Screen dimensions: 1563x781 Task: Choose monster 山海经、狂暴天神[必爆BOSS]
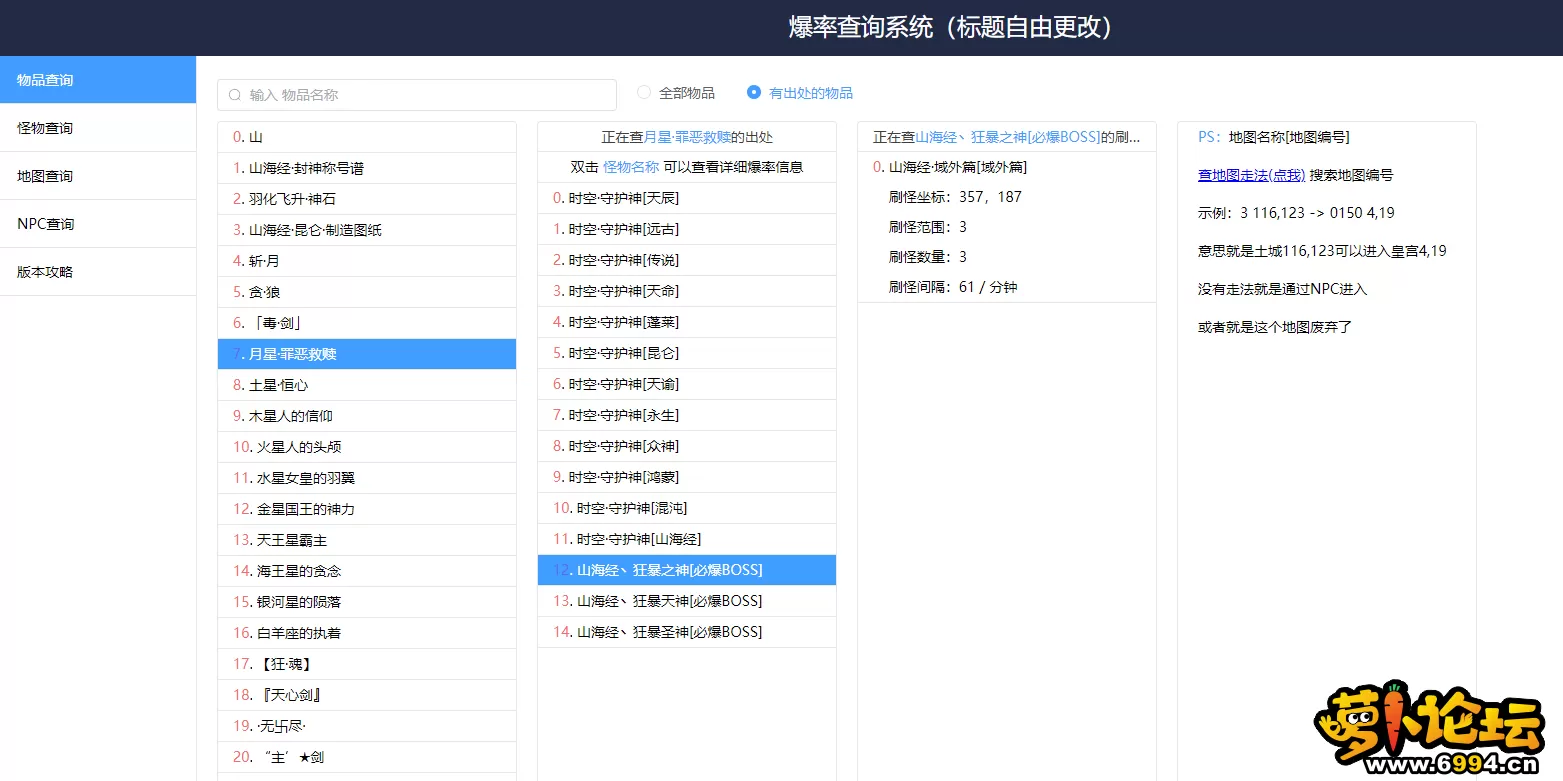click(x=687, y=601)
